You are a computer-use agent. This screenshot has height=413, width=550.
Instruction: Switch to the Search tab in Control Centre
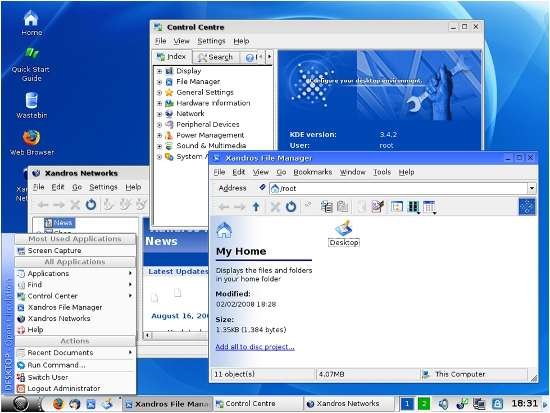216,57
